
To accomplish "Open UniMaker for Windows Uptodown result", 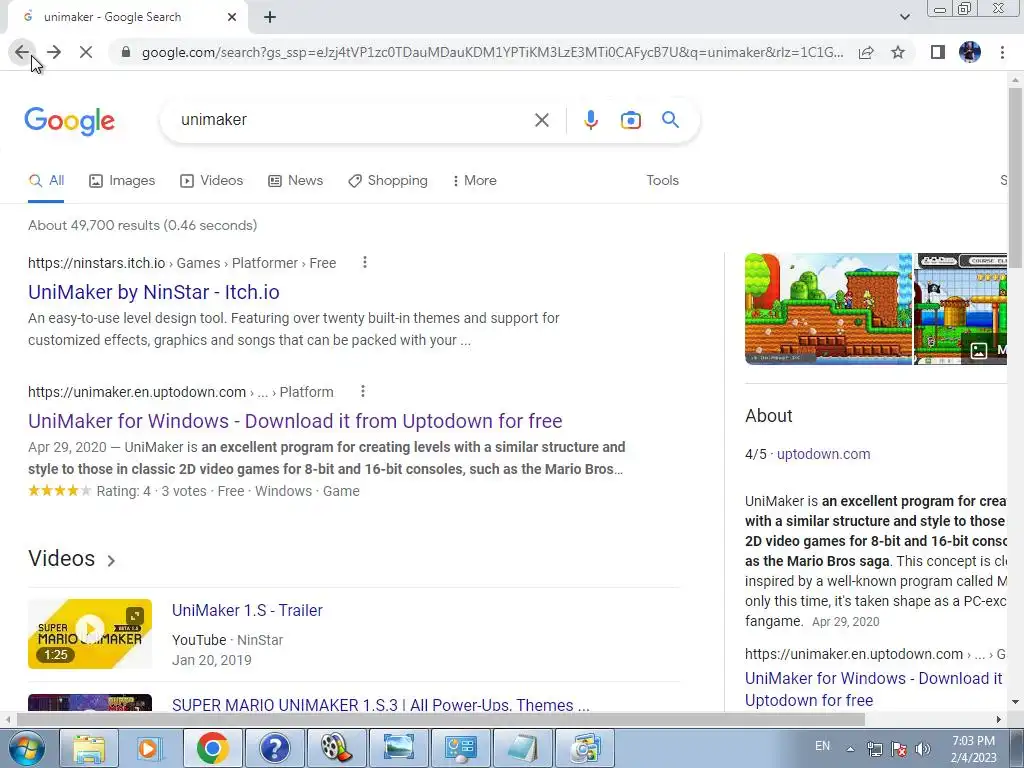I will (x=295, y=421).
